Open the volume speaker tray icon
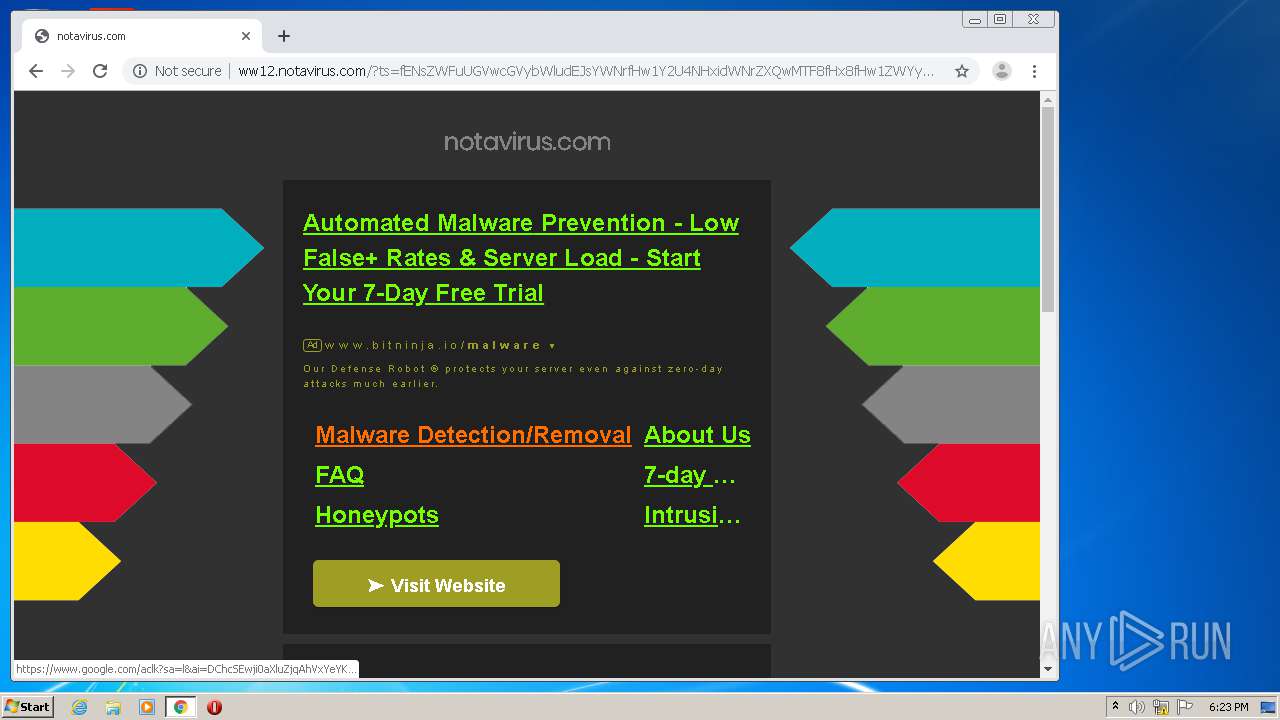This screenshot has width=1280, height=720. pos(1137,707)
